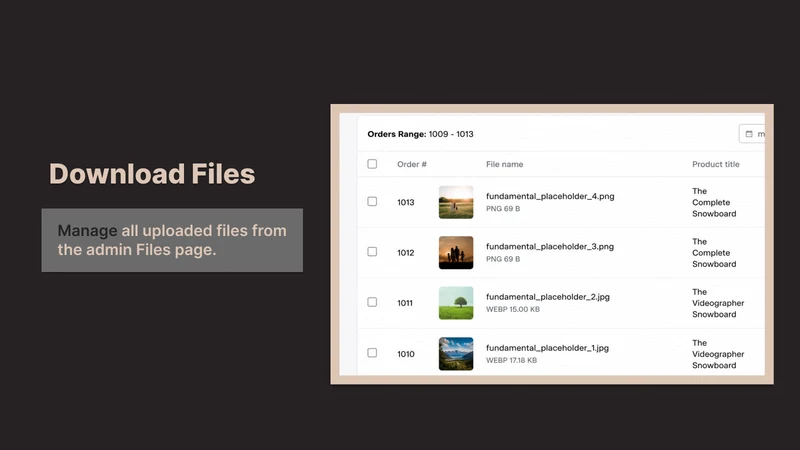Click PNG 69 B under fundamental_placeholder_4.png

click(x=503, y=209)
